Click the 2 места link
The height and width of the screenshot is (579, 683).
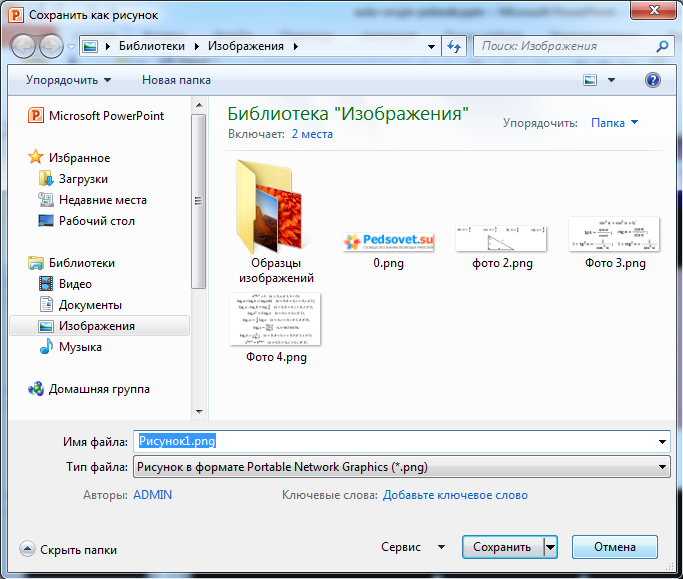pos(311,133)
